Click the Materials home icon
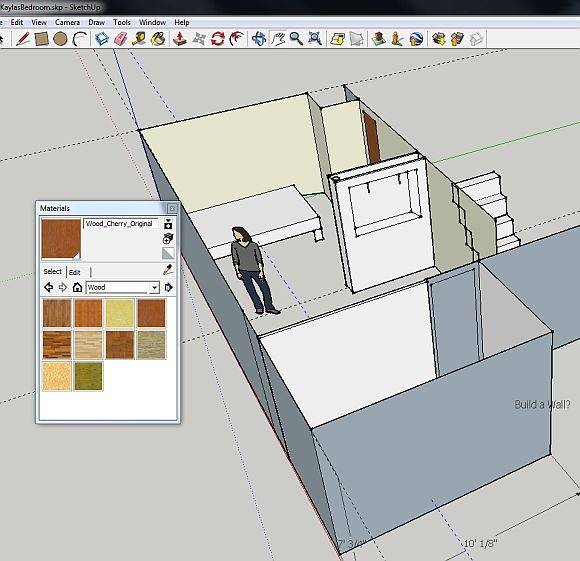This screenshot has height=561, width=580. (77, 287)
